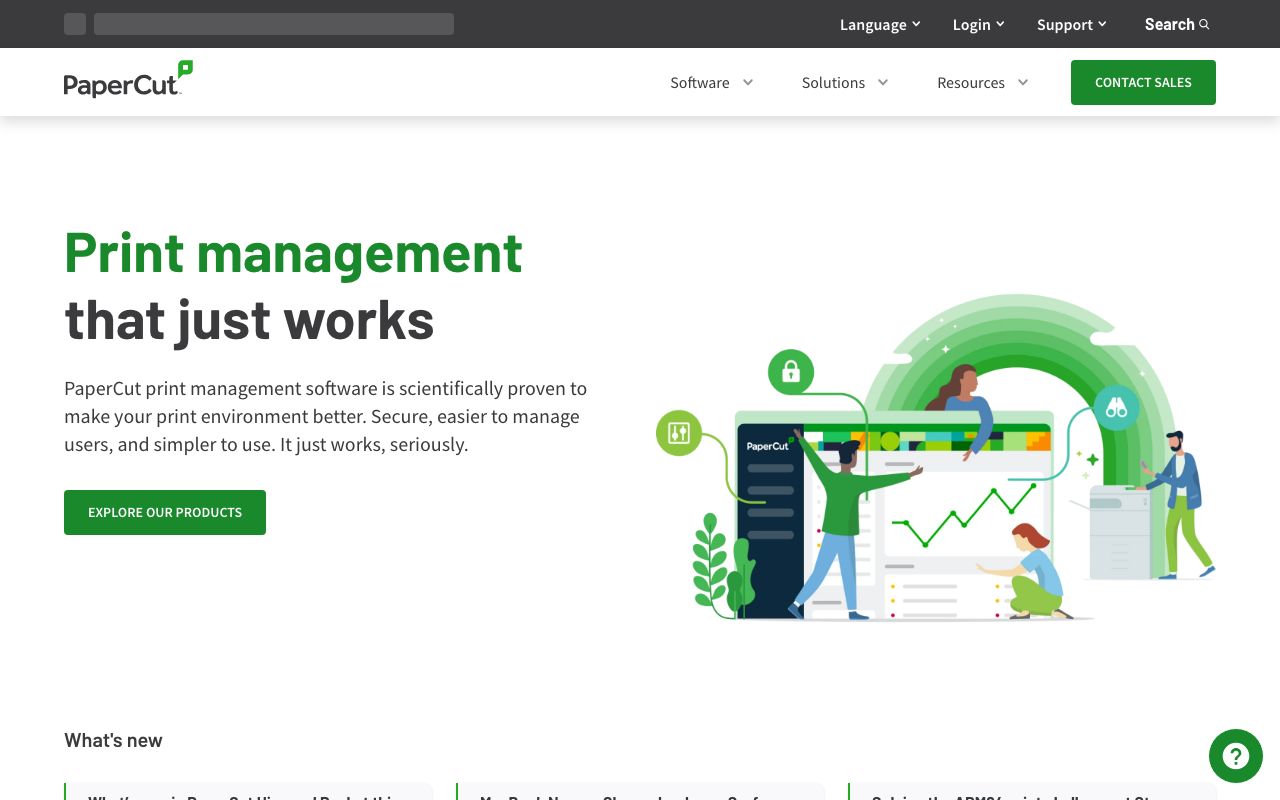Image resolution: width=1280 pixels, height=800 pixels.
Task: Click the green padlock icon in illustration
Action: [x=791, y=372]
